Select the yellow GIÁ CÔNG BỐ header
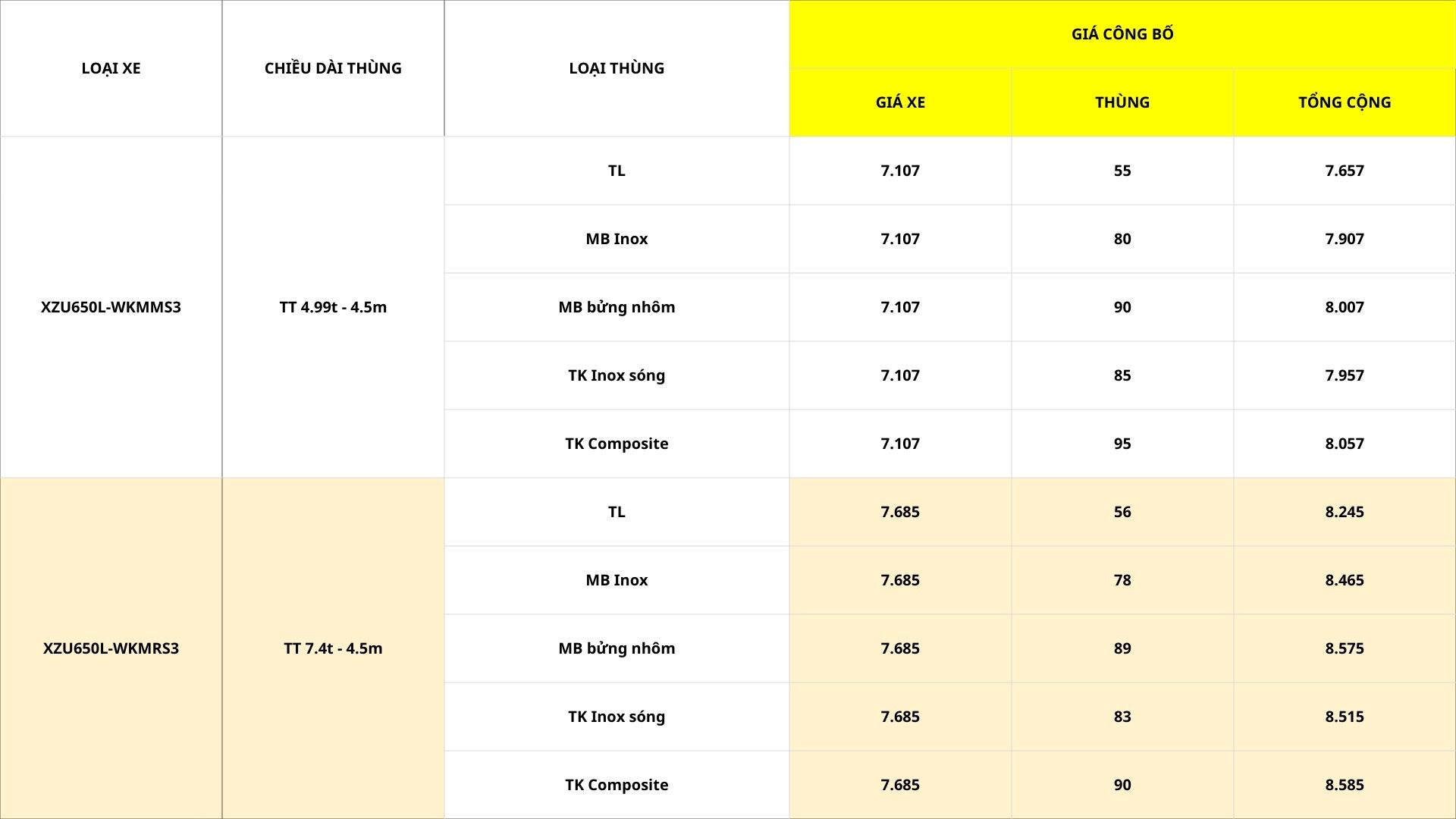This screenshot has height=819, width=1456. tap(1122, 34)
